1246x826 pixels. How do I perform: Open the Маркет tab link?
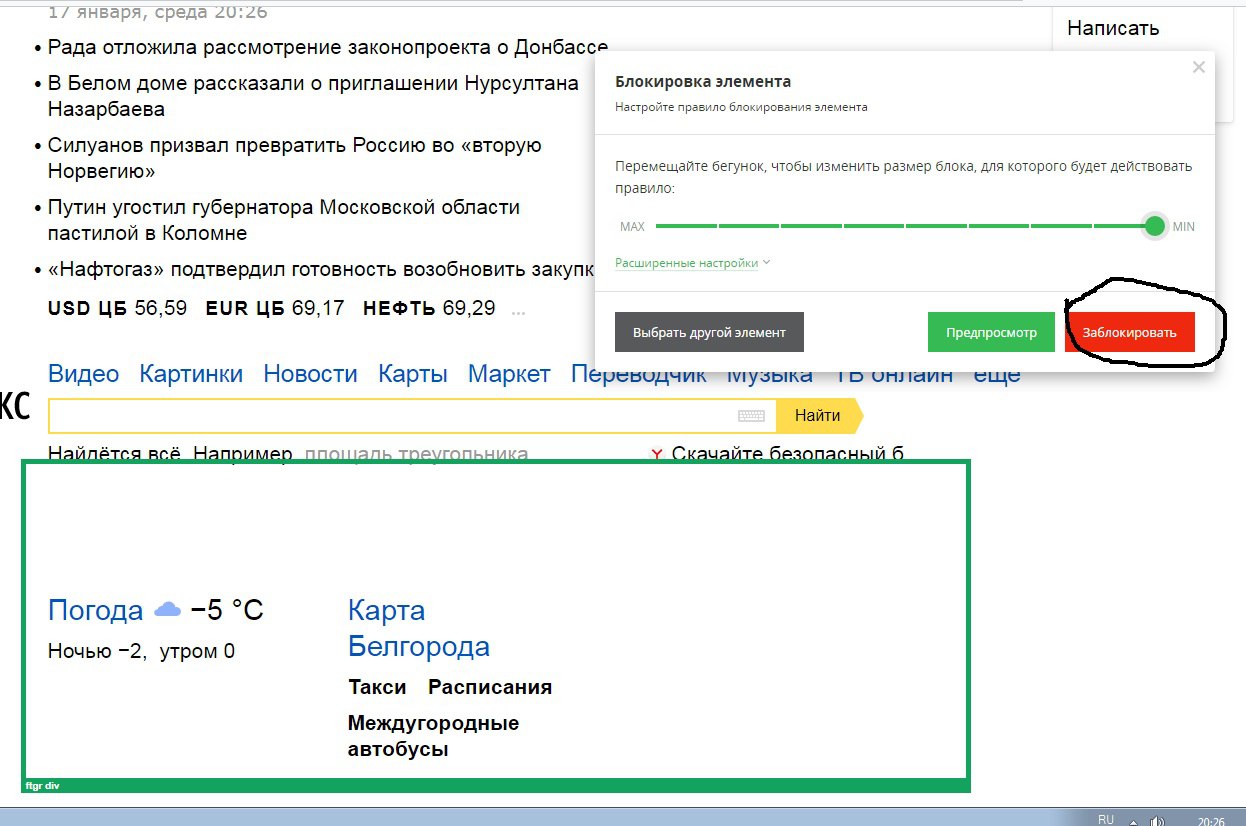(x=509, y=374)
